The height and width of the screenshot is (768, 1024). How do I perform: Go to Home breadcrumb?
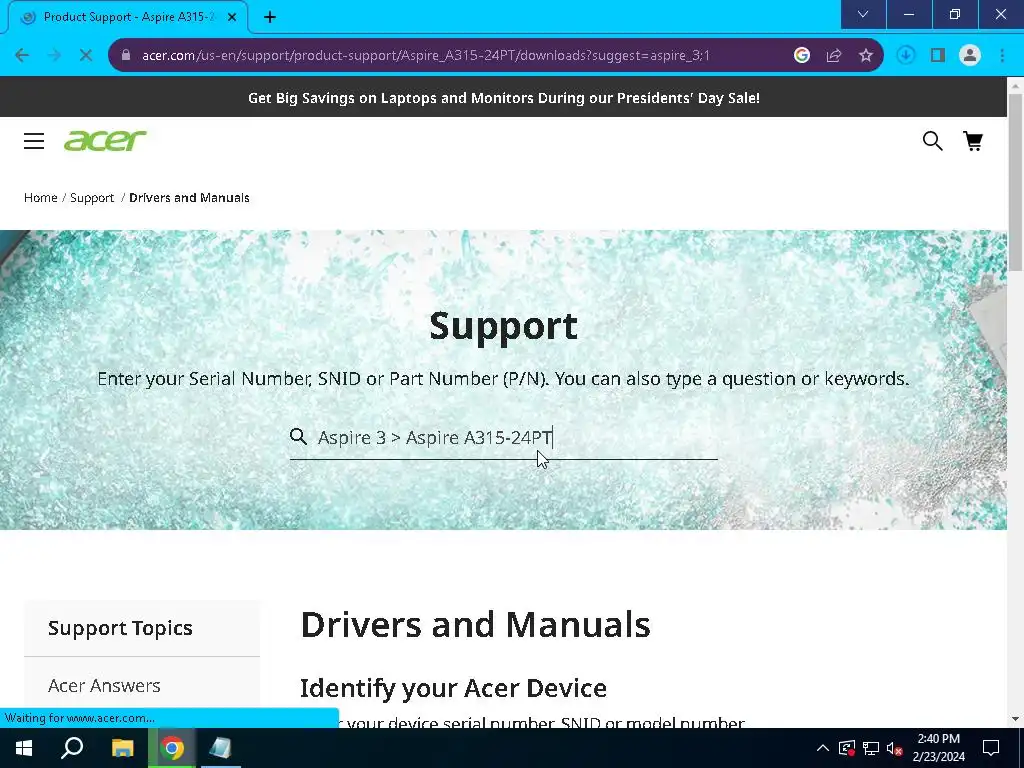tap(40, 197)
